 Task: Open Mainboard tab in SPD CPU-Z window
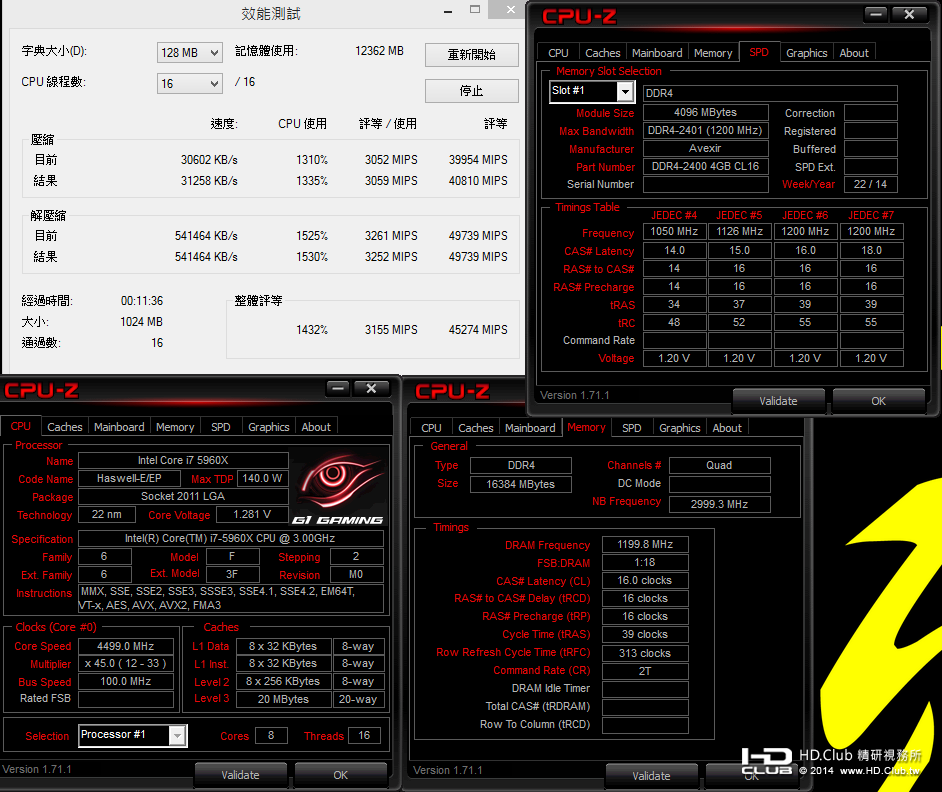click(657, 53)
